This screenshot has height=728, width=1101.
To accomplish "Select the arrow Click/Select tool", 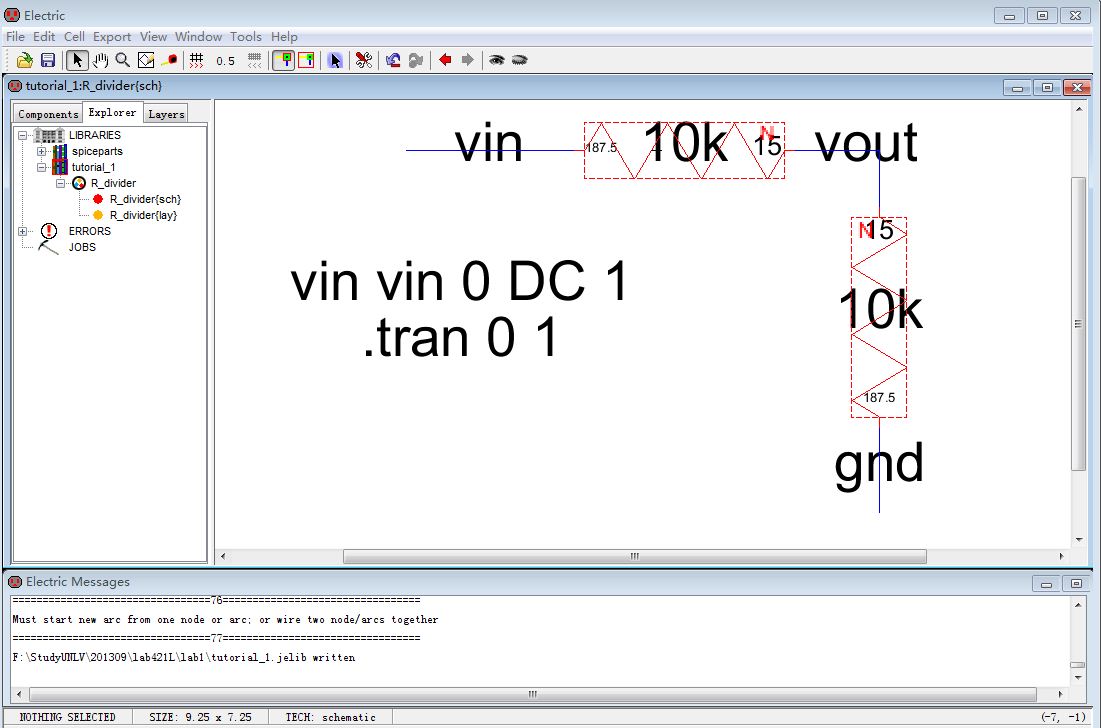I will 77,60.
